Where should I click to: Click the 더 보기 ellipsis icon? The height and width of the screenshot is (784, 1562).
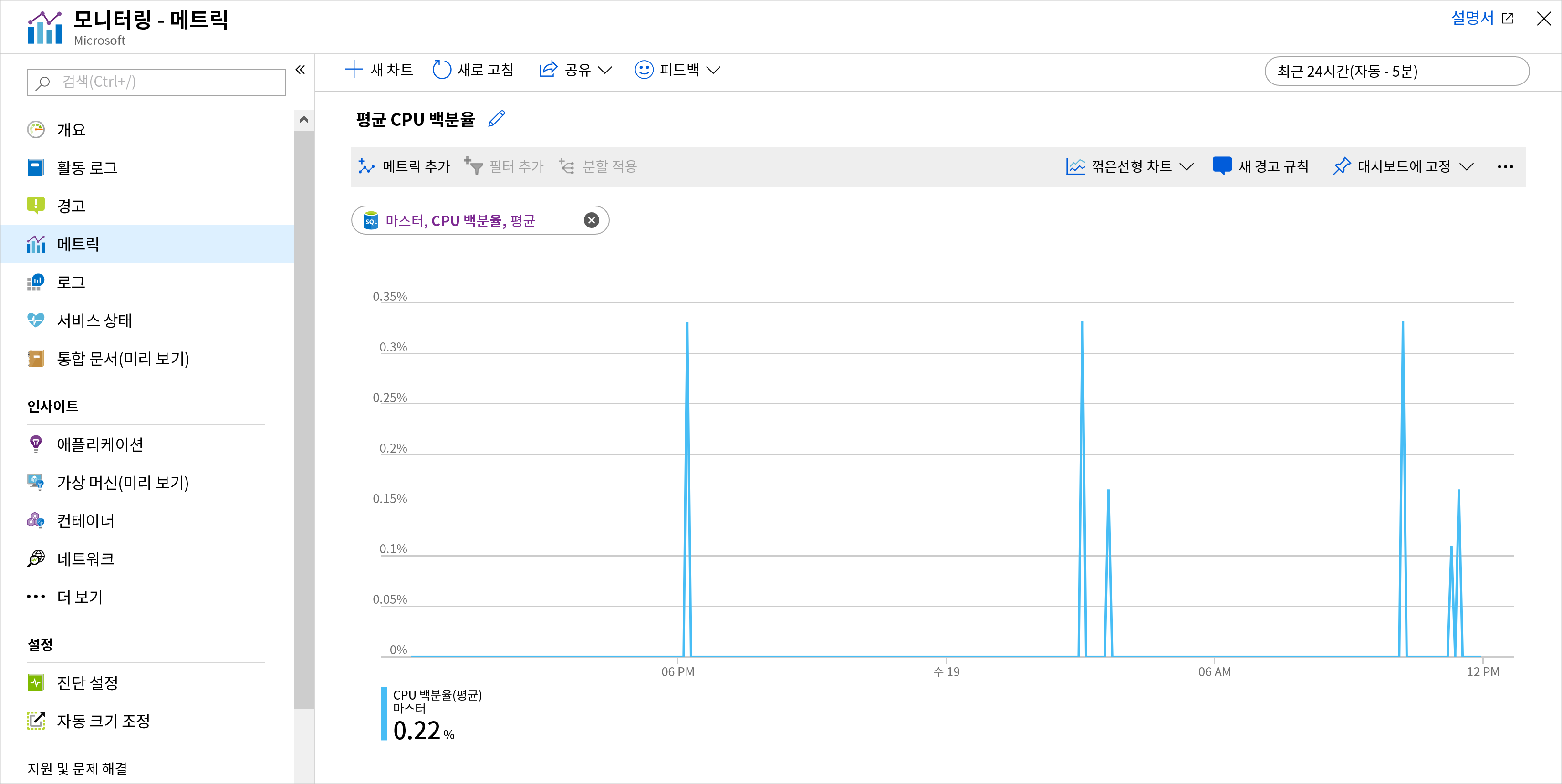click(36, 597)
